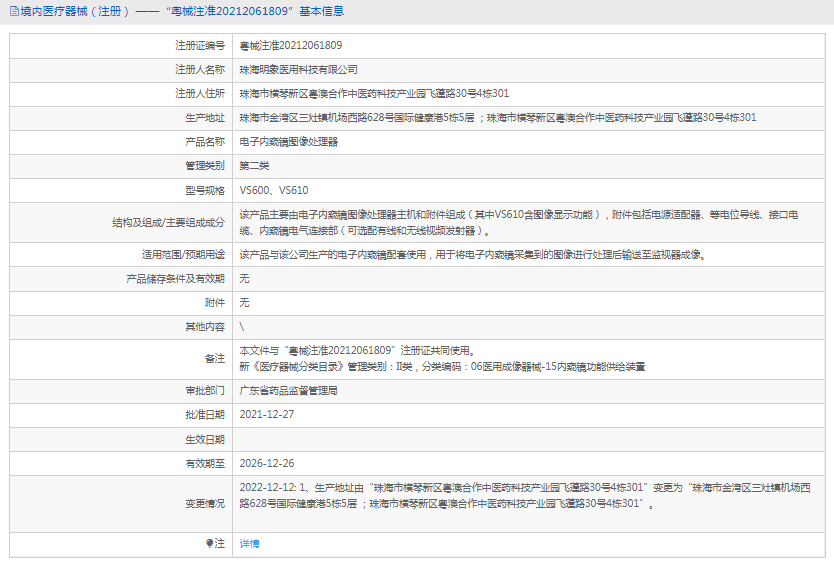Click the bullet icon beside 注

pos(210,543)
